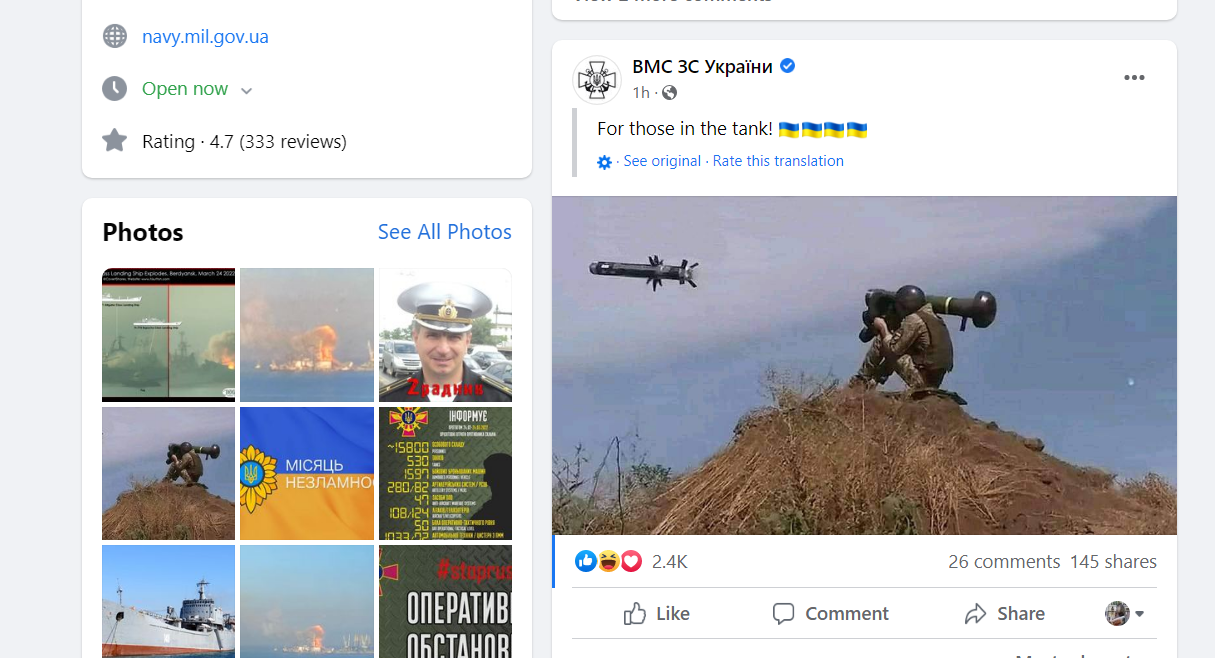
Task: Click the globe website icon
Action: (115, 37)
